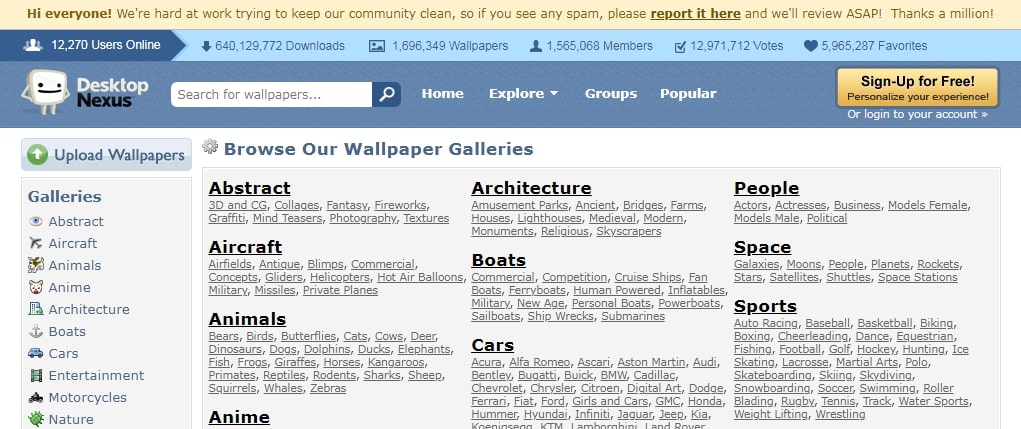The width and height of the screenshot is (1021, 429).
Task: Click the Desktop Nexus logo
Action: pos(84,93)
